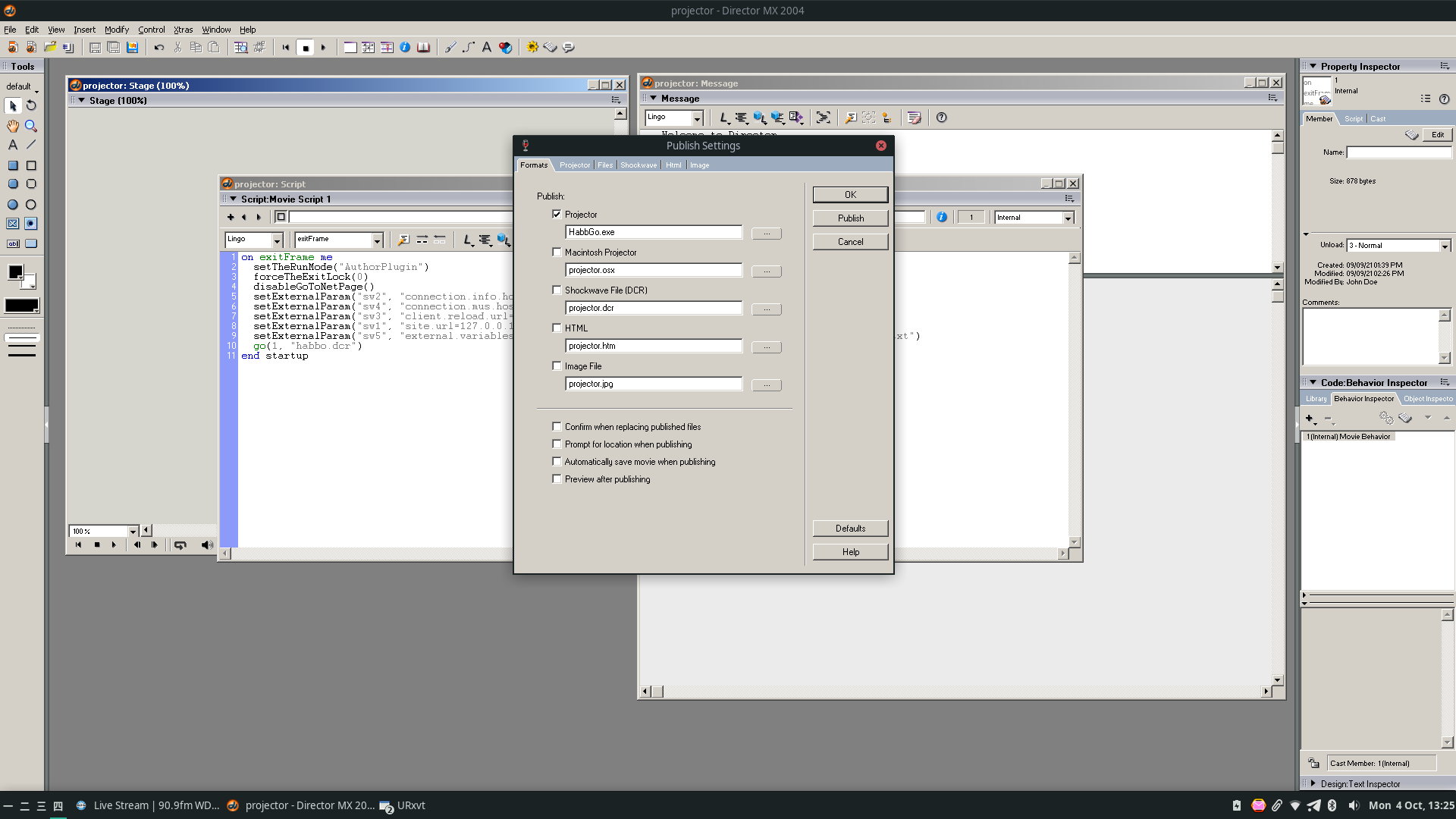
Task: Click the Rewind playback button in toolbar
Action: 286,47
